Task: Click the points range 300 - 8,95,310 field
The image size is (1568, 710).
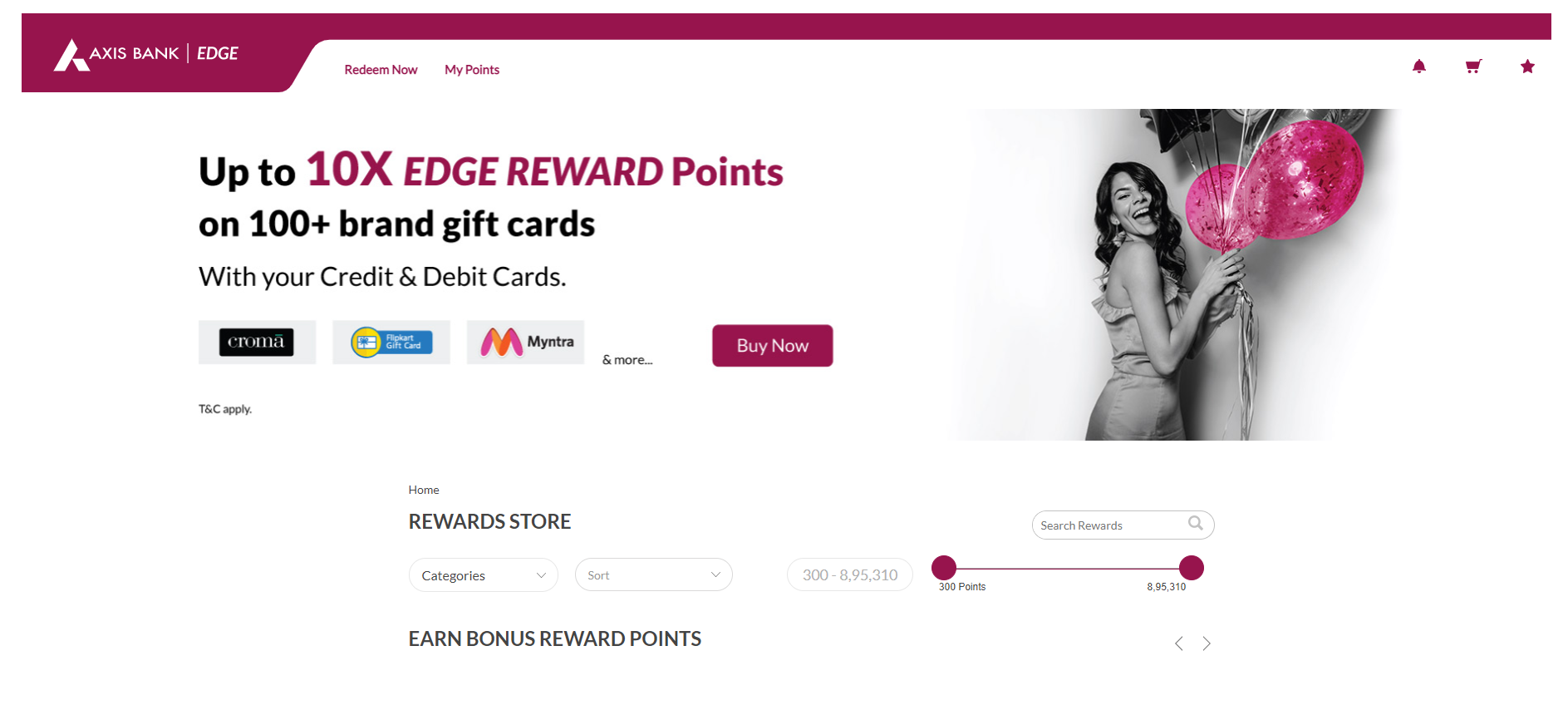Action: [x=849, y=575]
